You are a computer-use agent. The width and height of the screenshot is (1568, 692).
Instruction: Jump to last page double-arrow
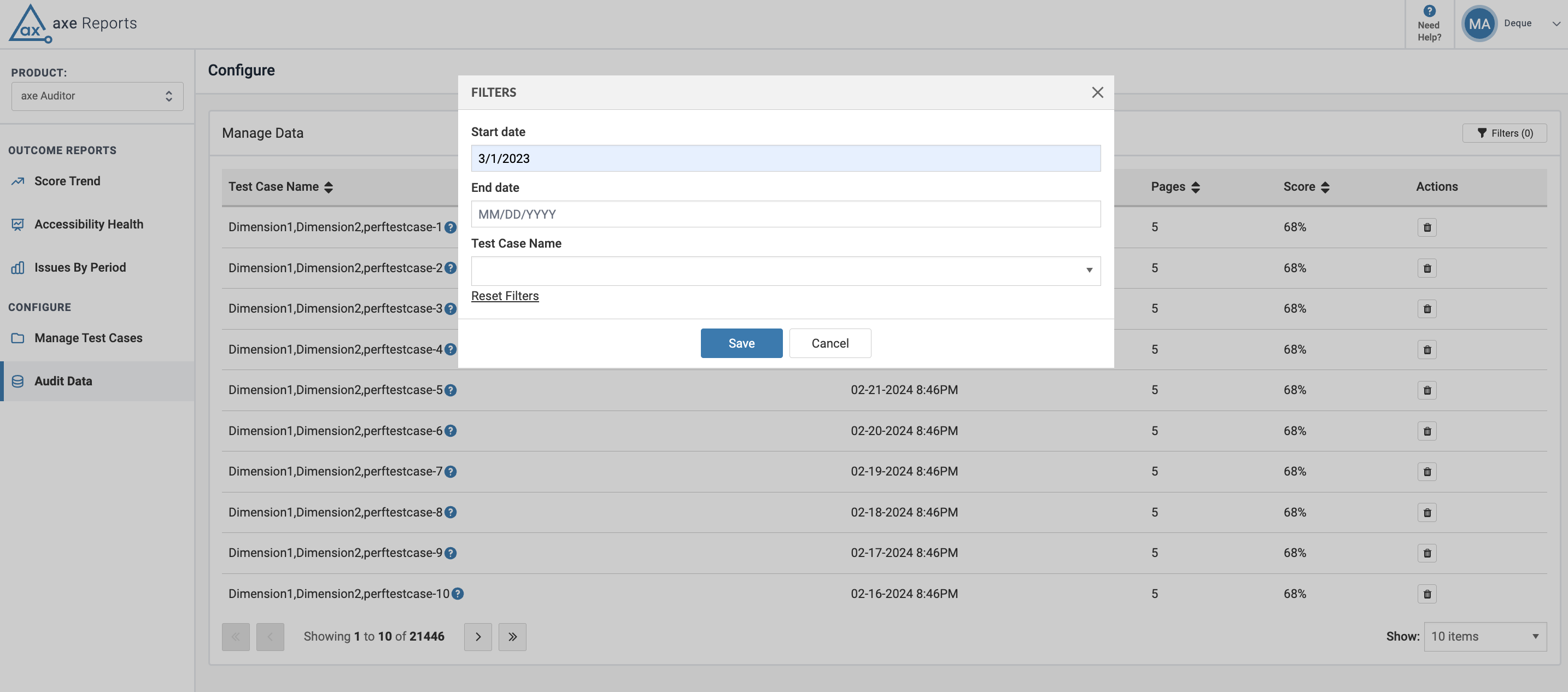[512, 637]
